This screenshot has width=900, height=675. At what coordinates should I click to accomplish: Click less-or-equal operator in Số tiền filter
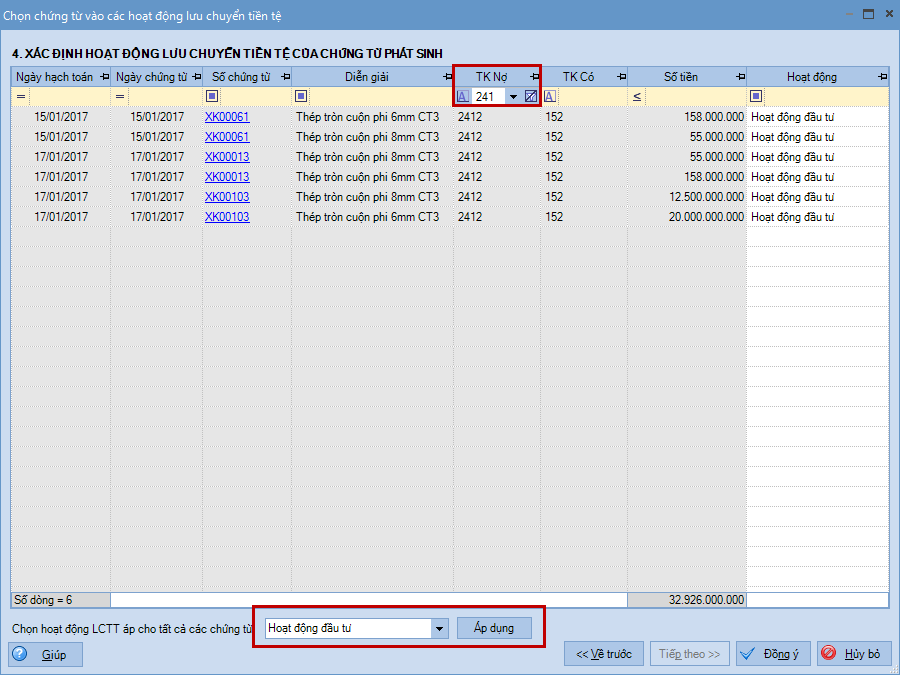point(637,97)
